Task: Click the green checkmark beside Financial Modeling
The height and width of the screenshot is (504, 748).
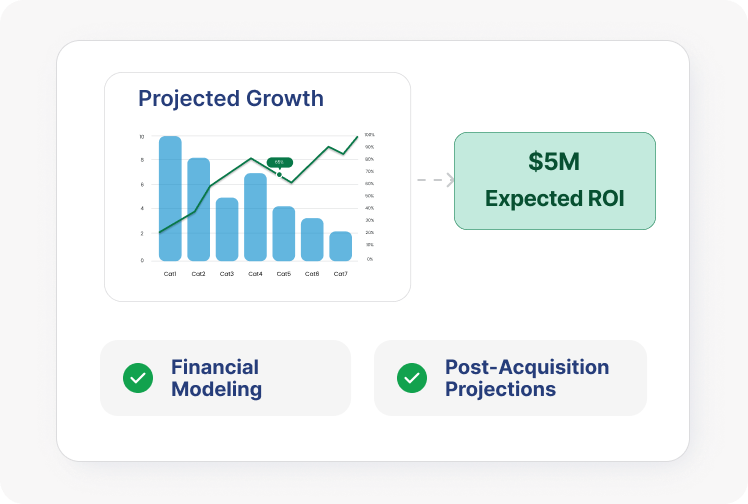Action: [138, 378]
